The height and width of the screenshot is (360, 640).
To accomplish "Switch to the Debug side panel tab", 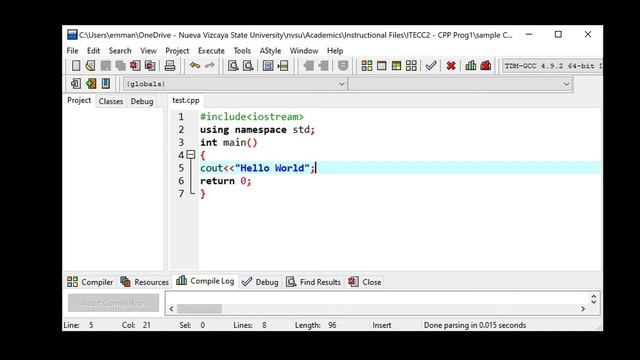I will click(142, 101).
